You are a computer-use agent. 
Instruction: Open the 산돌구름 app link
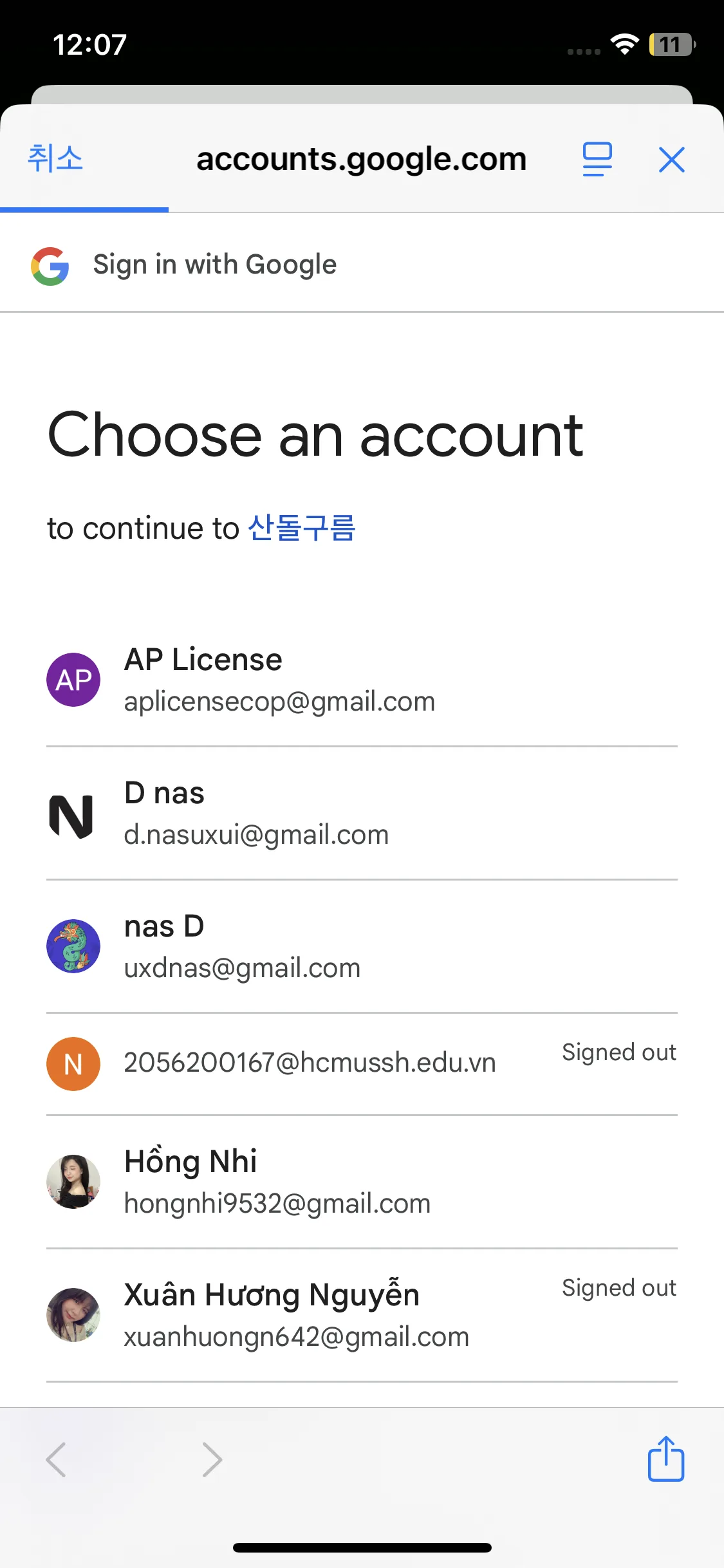pos(302,528)
